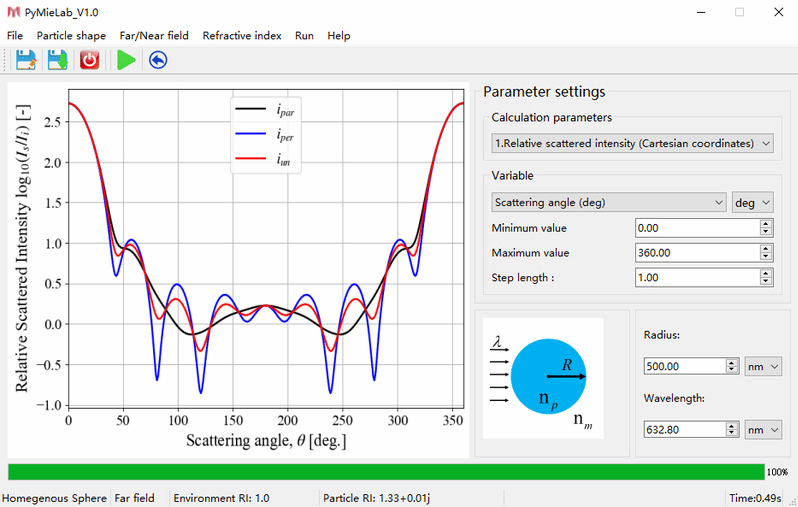This screenshot has width=798, height=507.
Task: Open the Refractive index menu
Action: pos(241,35)
